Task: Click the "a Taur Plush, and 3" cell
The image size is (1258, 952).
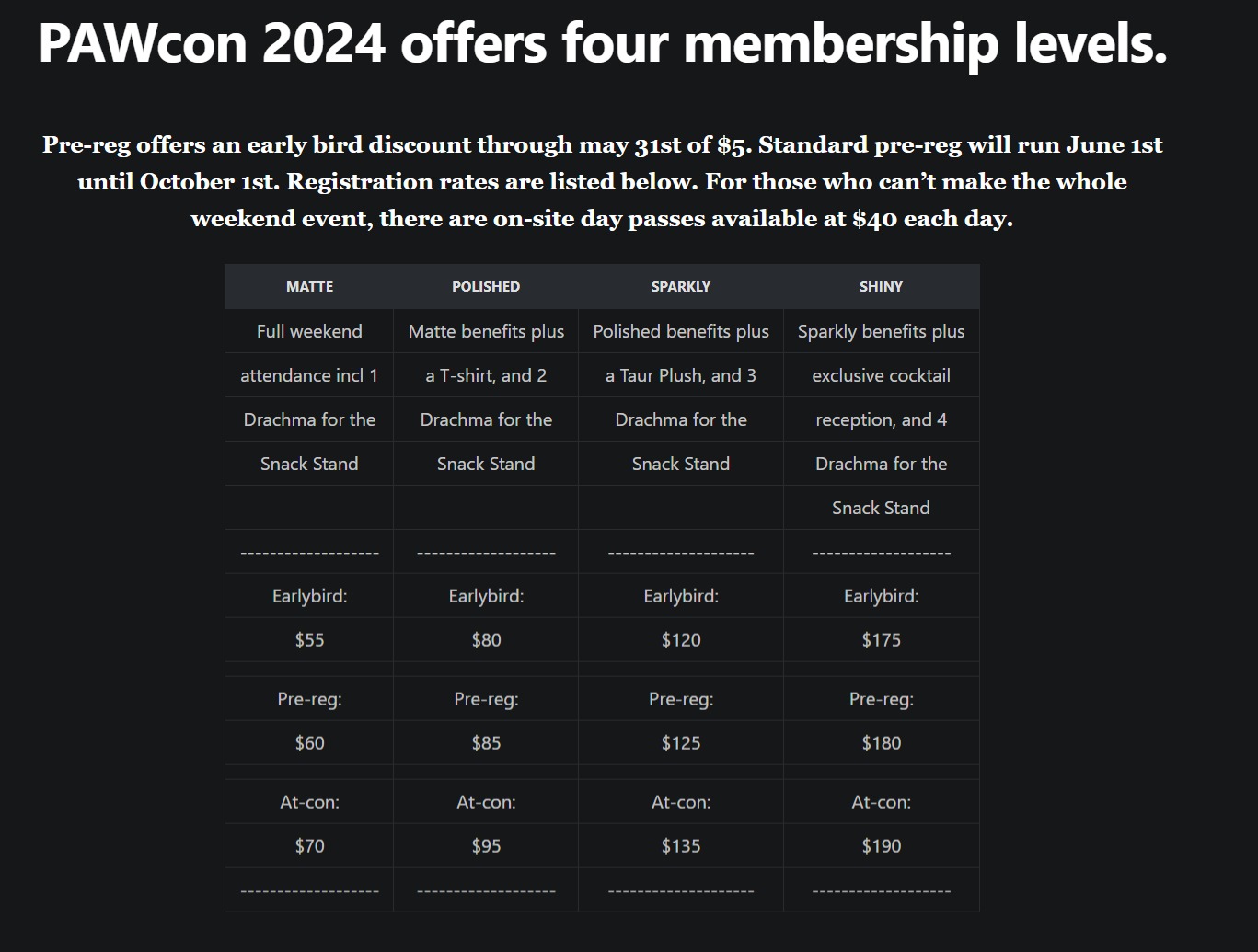Action: click(x=680, y=375)
